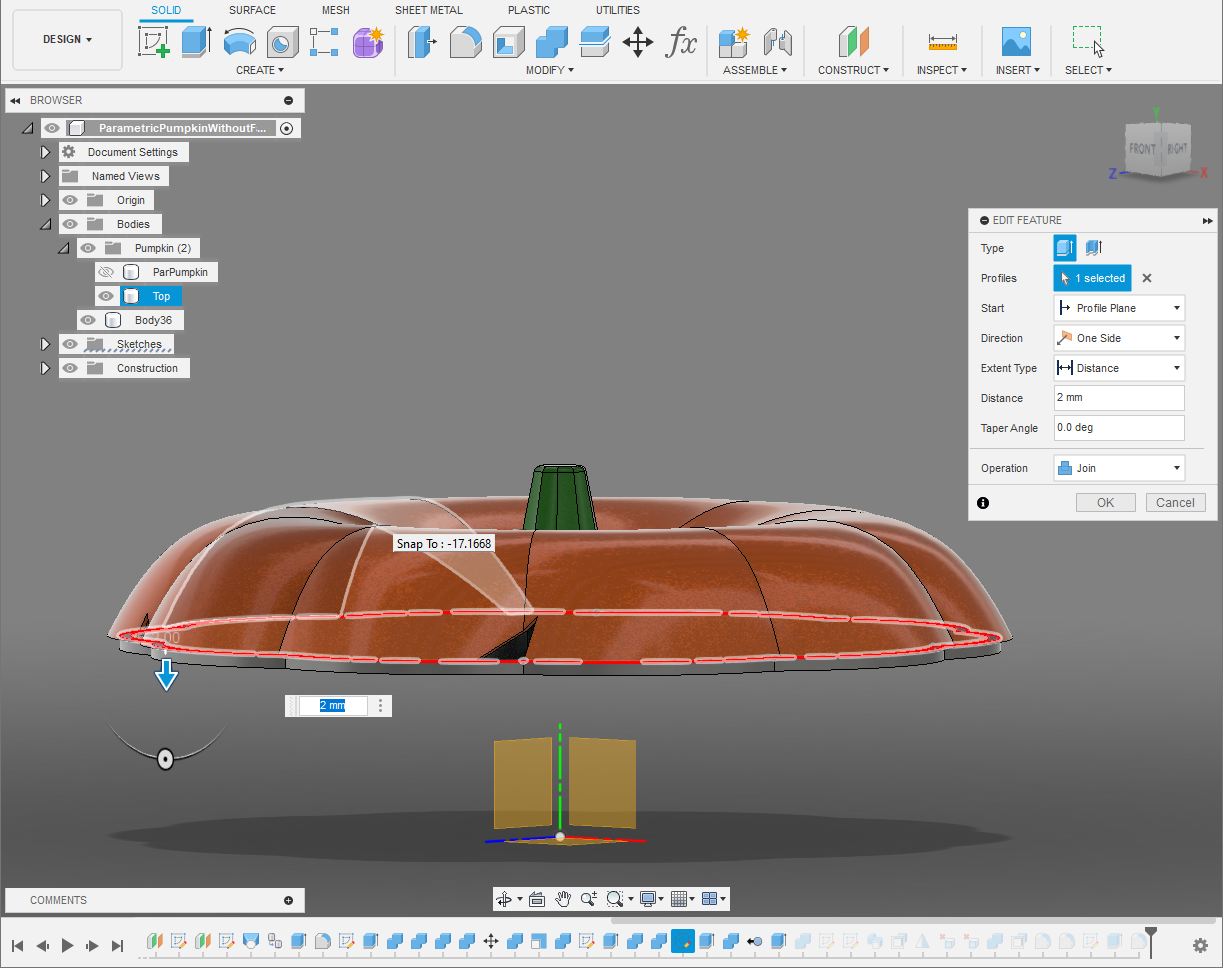This screenshot has width=1223, height=968.
Task: Clear the Profiles selection with X
Action: click(x=1147, y=278)
